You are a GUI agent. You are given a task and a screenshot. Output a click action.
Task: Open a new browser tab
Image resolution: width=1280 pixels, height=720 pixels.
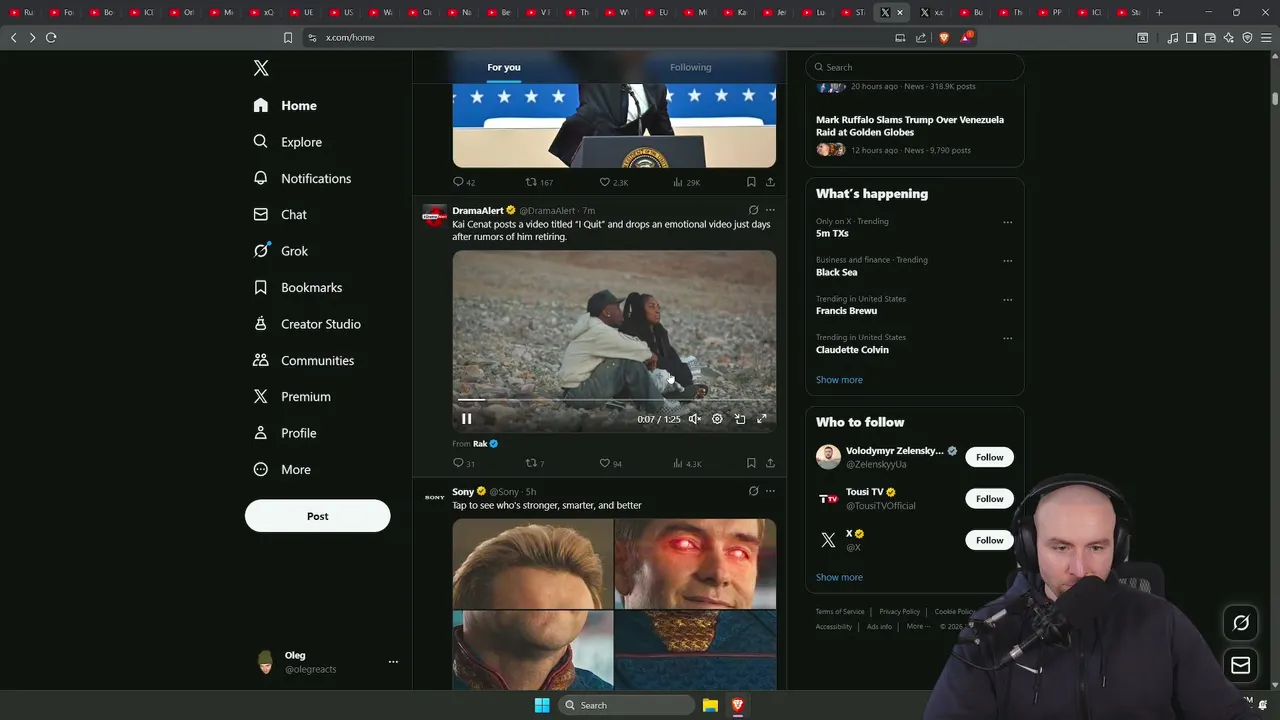pos(1159,12)
